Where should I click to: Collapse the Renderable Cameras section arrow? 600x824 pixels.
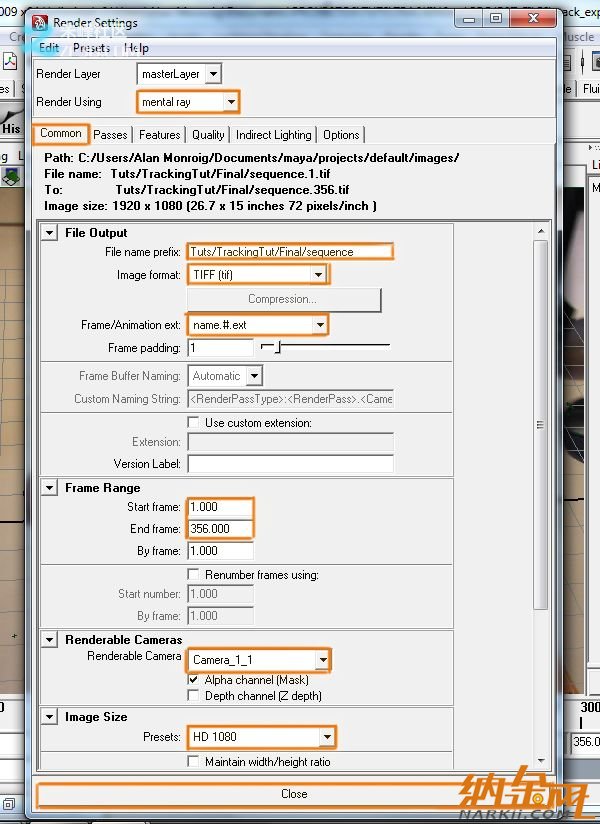click(x=50, y=640)
